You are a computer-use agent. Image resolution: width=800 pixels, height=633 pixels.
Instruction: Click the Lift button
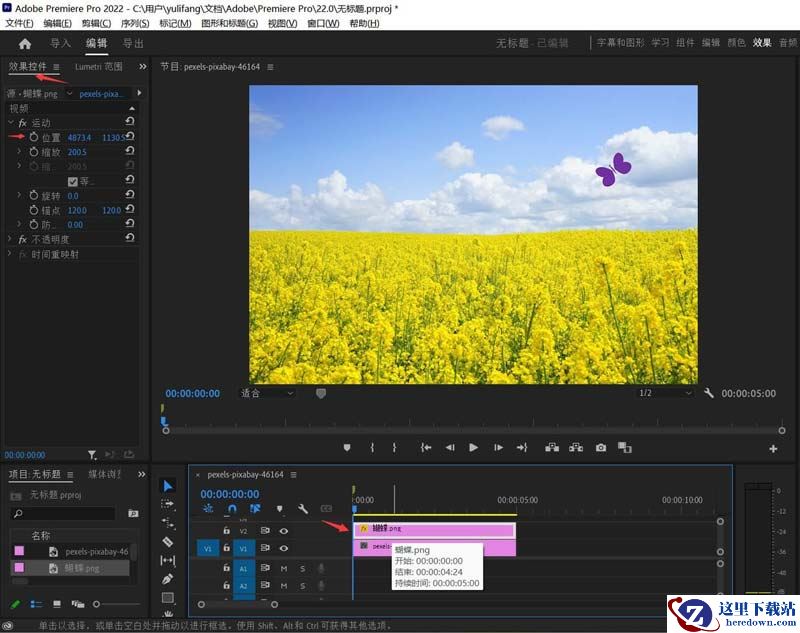click(552, 447)
